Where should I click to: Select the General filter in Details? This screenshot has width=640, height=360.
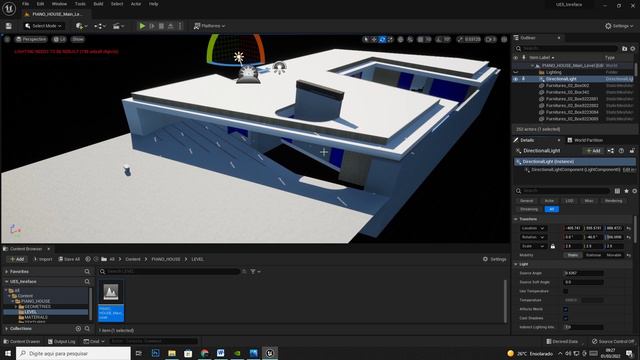click(x=527, y=200)
